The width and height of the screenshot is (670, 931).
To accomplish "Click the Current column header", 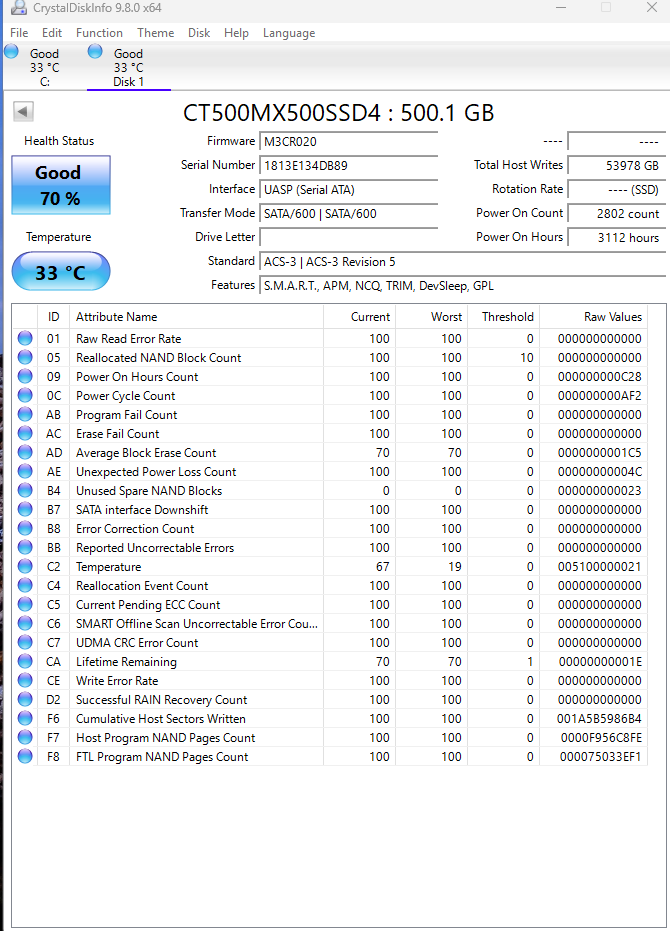I will coord(359,316).
